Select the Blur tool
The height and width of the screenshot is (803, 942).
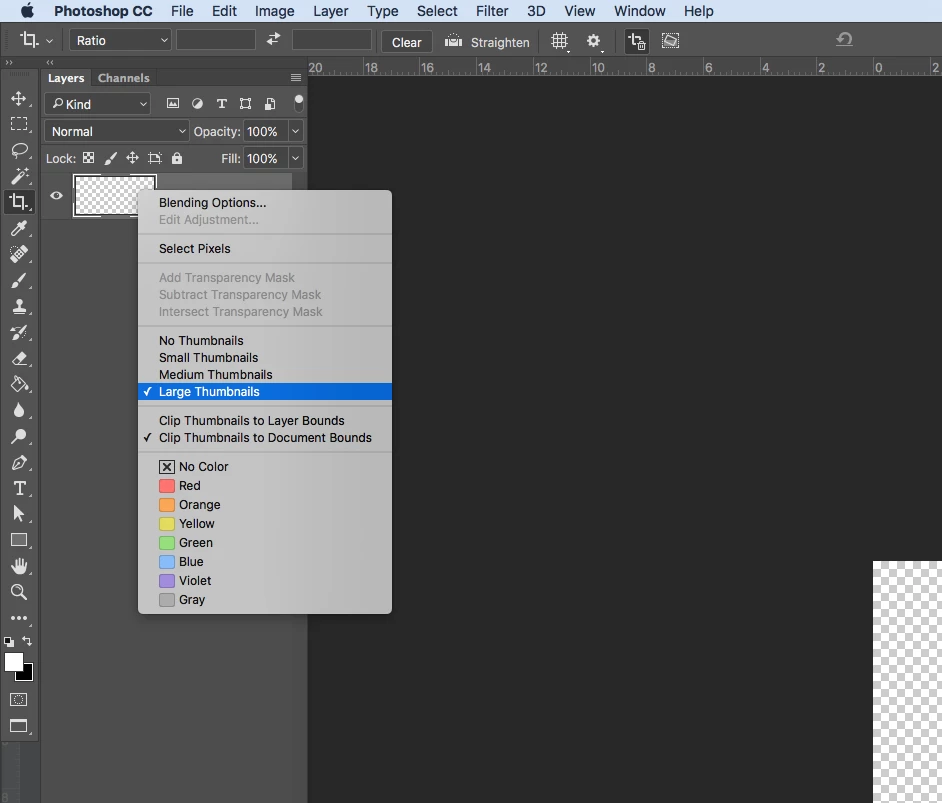pyautogui.click(x=19, y=411)
